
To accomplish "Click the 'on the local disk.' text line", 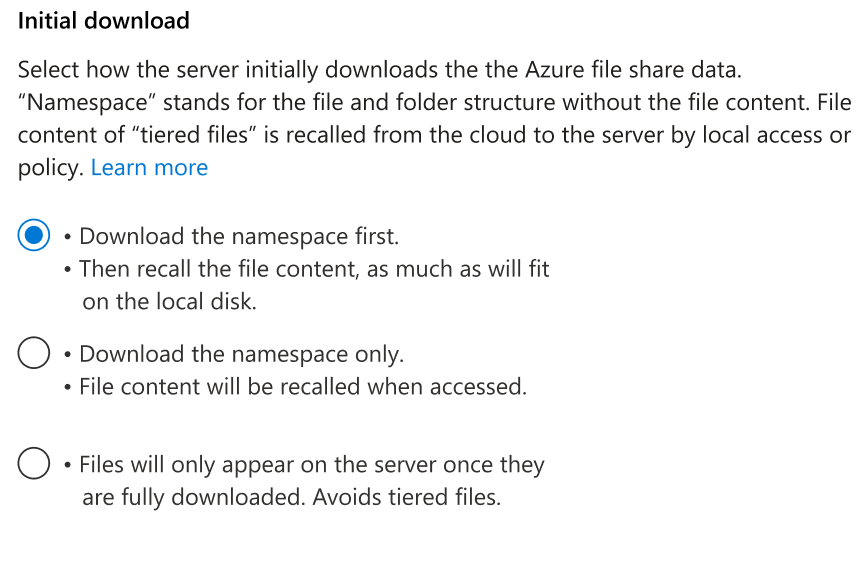I will pyautogui.click(x=170, y=301).
